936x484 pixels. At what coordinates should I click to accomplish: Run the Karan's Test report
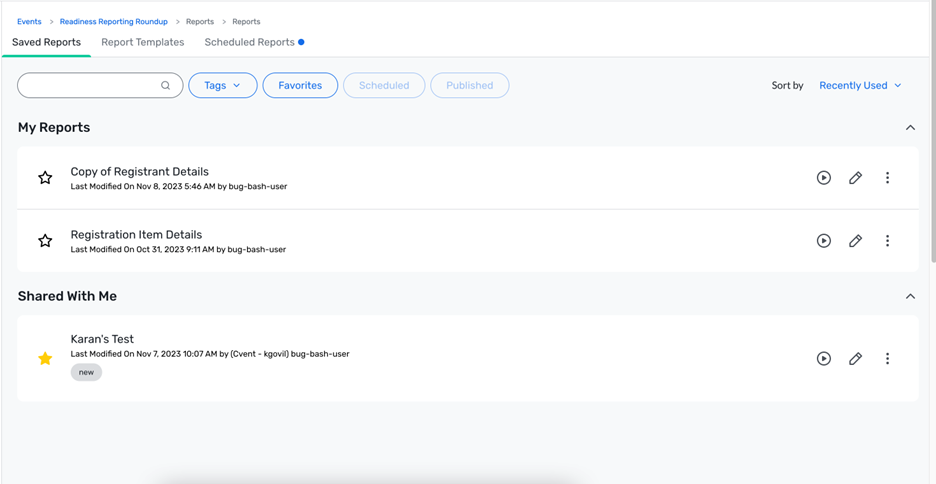(824, 359)
